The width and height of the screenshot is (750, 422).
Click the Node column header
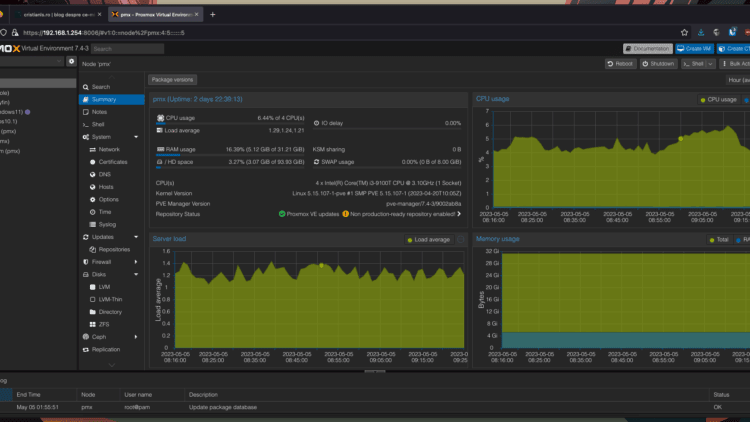point(98,395)
